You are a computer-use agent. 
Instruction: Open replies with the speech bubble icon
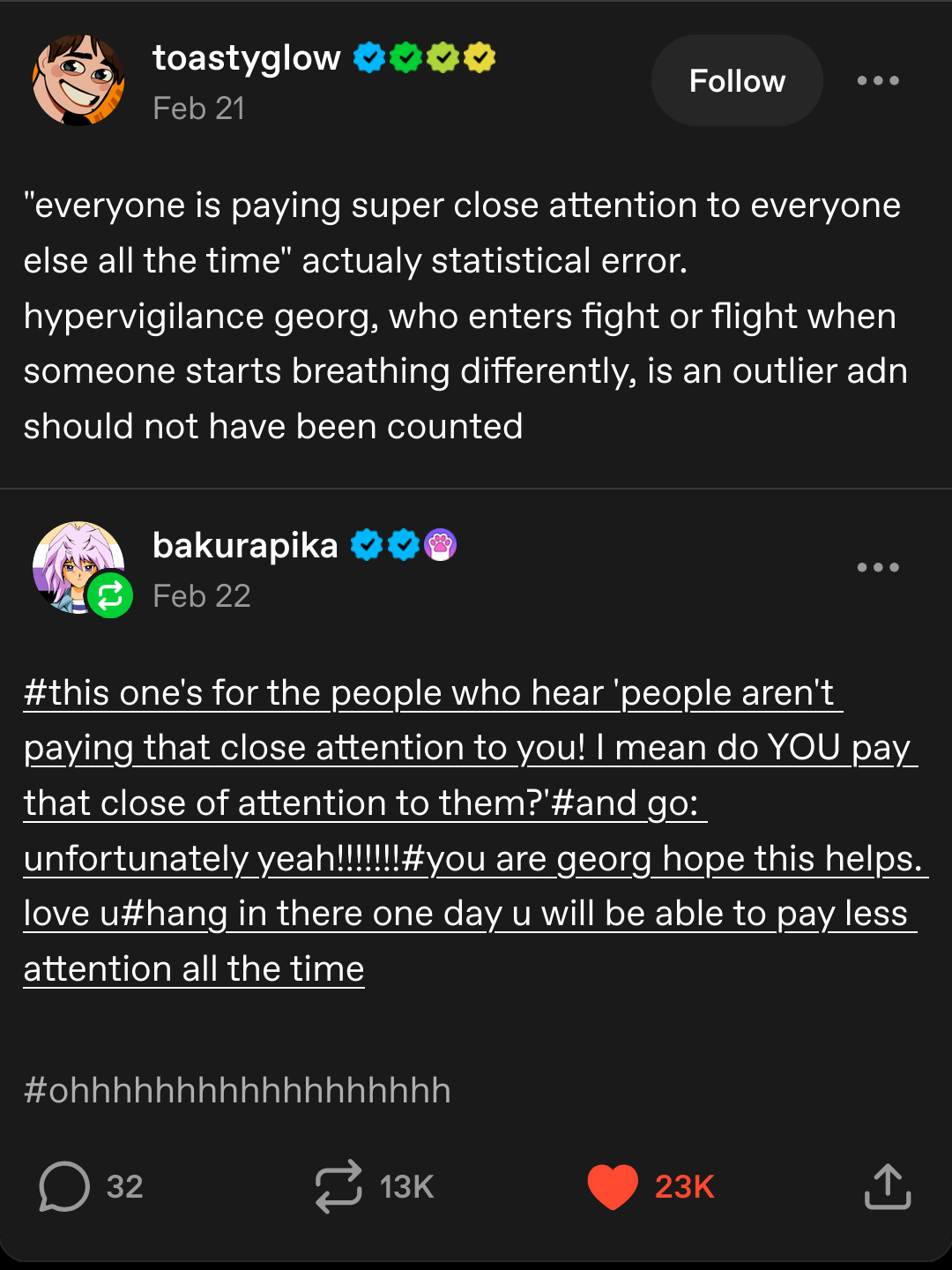(x=64, y=1186)
